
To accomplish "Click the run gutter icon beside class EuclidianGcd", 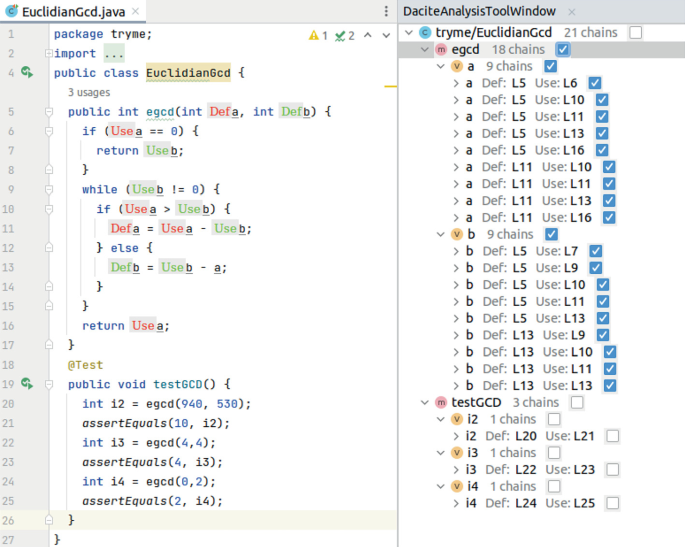I will [x=27, y=73].
